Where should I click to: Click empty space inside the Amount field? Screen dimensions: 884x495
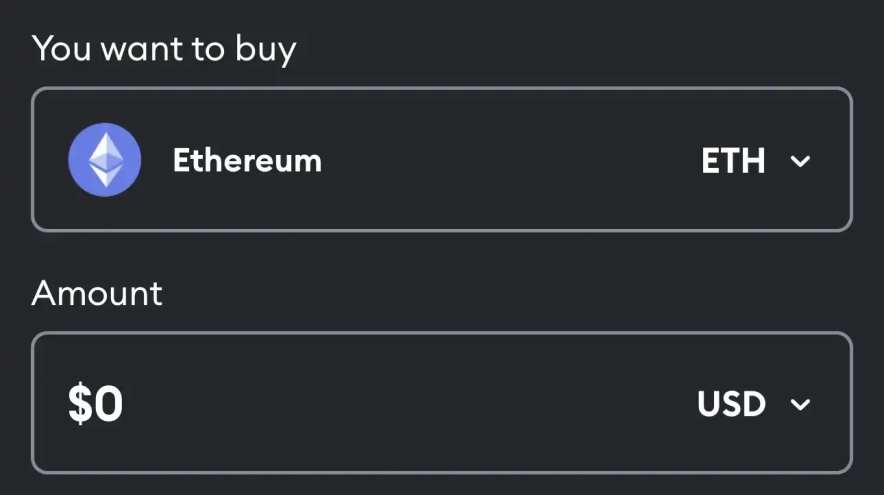click(x=400, y=404)
